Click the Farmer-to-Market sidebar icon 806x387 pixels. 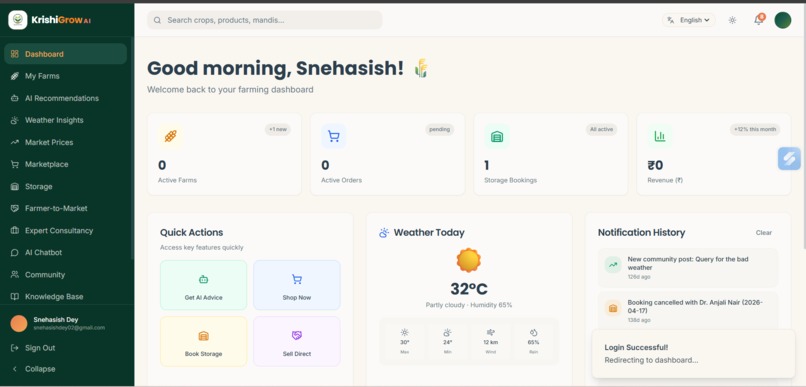click(15, 209)
